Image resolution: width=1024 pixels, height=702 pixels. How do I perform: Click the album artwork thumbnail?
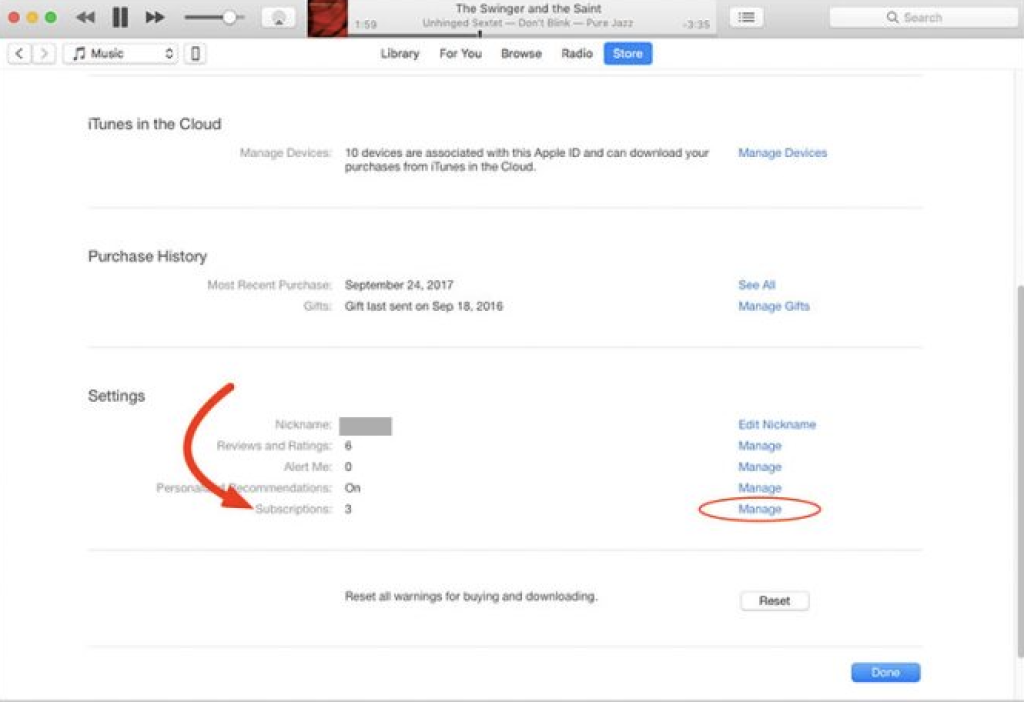coord(327,18)
